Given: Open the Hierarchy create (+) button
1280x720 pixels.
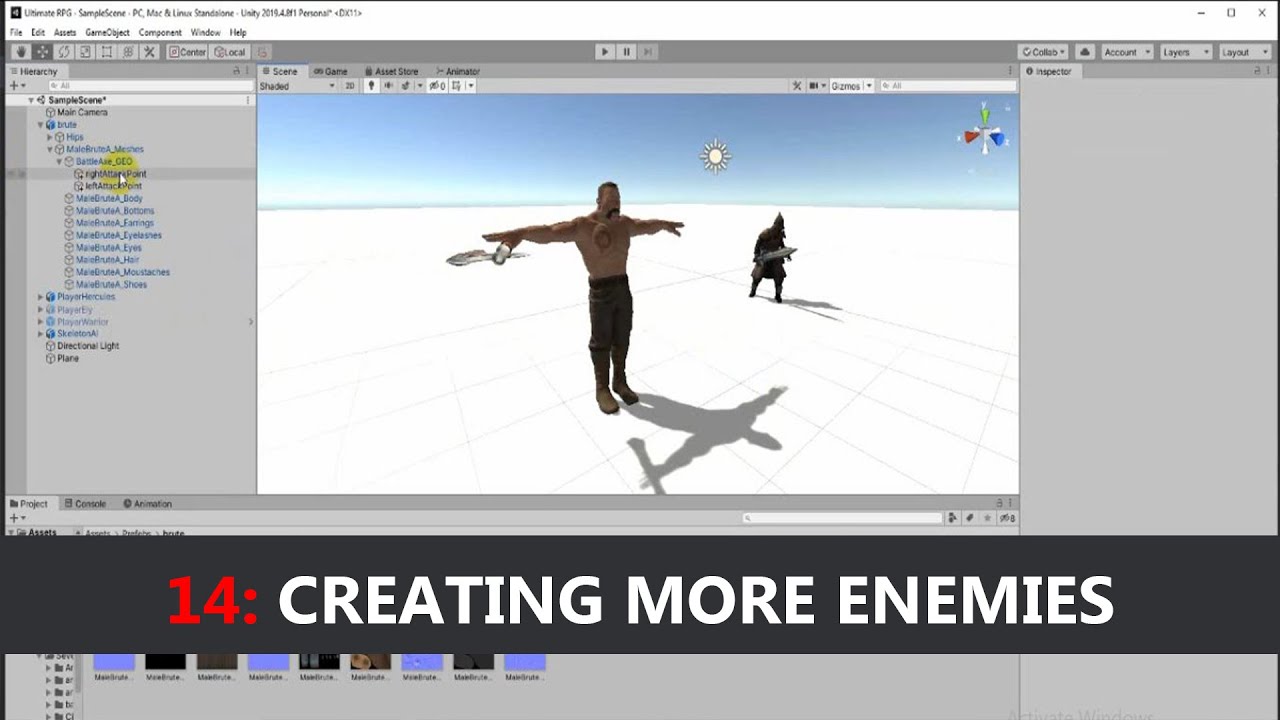Looking at the screenshot, I should 16,86.
